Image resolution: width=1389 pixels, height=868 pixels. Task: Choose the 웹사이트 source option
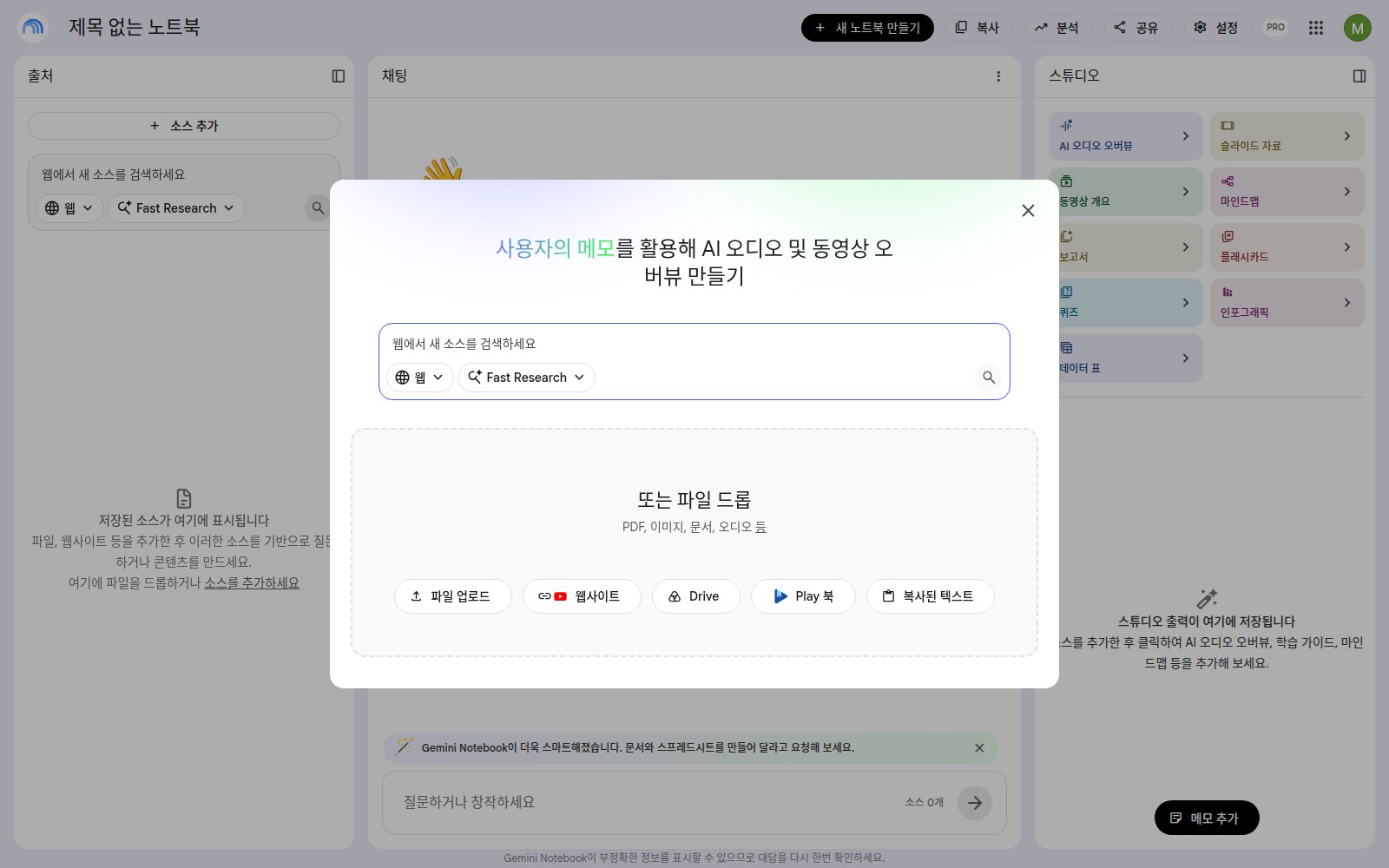pyautogui.click(x=582, y=596)
